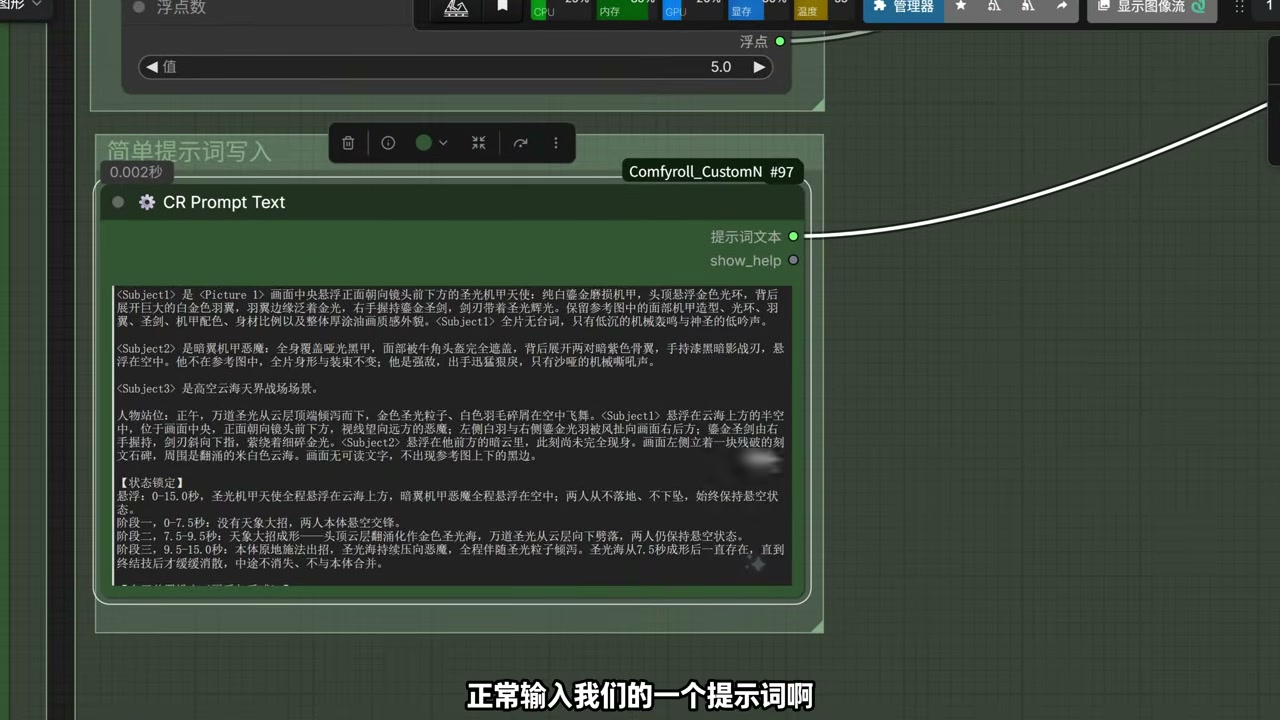
Task: Open the three-dot more options menu
Action: (556, 143)
